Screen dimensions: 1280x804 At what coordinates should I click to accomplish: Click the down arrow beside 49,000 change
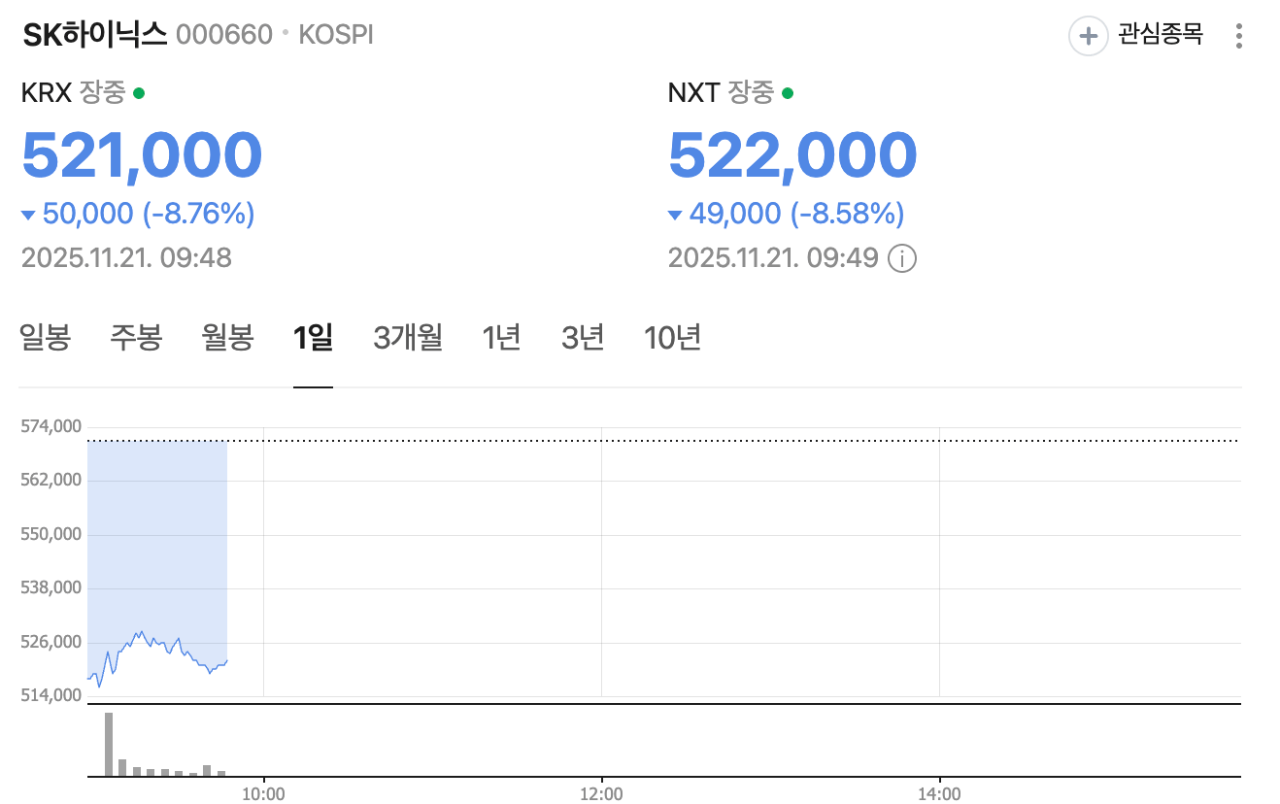[x=675, y=215]
